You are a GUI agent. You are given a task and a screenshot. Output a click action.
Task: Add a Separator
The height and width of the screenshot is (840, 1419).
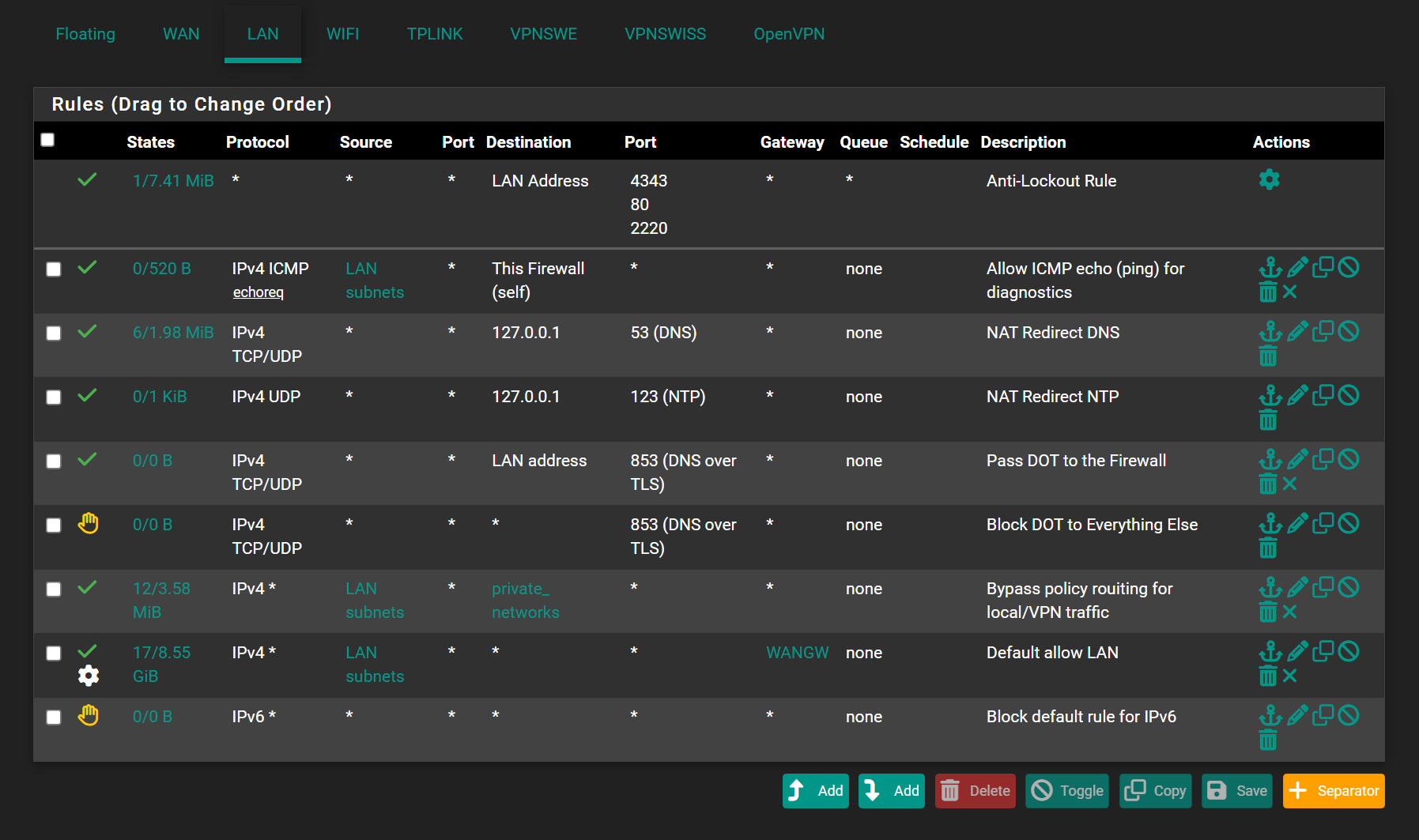1334,791
